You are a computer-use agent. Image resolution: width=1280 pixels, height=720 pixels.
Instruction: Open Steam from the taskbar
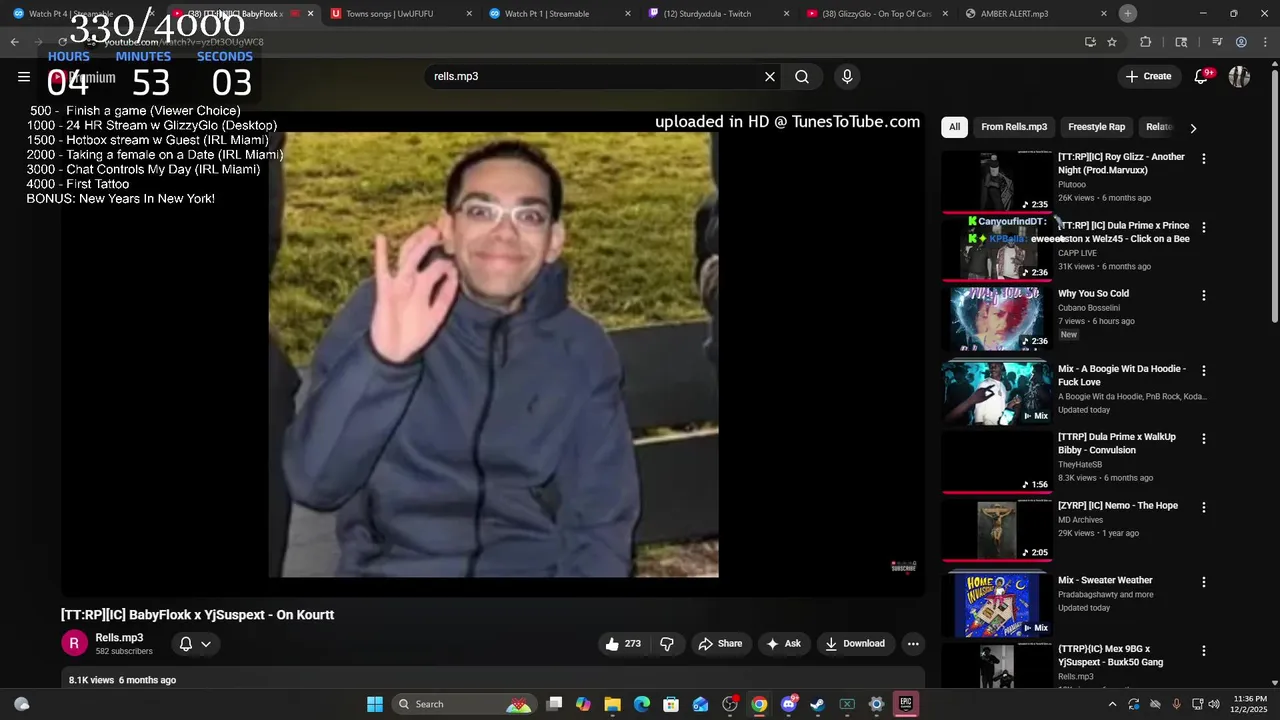(817, 704)
